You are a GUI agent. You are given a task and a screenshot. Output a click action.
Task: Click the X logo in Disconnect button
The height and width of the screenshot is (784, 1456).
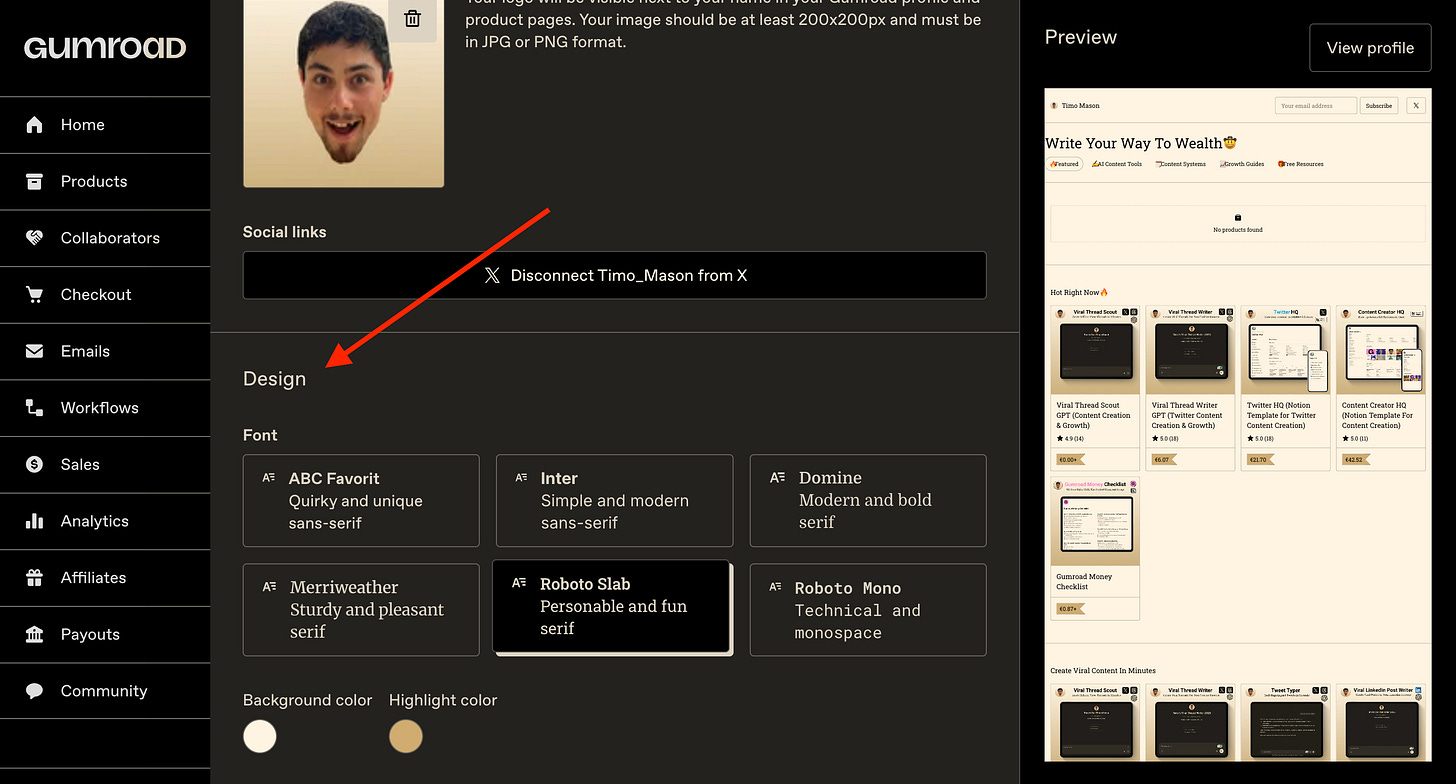(x=492, y=275)
